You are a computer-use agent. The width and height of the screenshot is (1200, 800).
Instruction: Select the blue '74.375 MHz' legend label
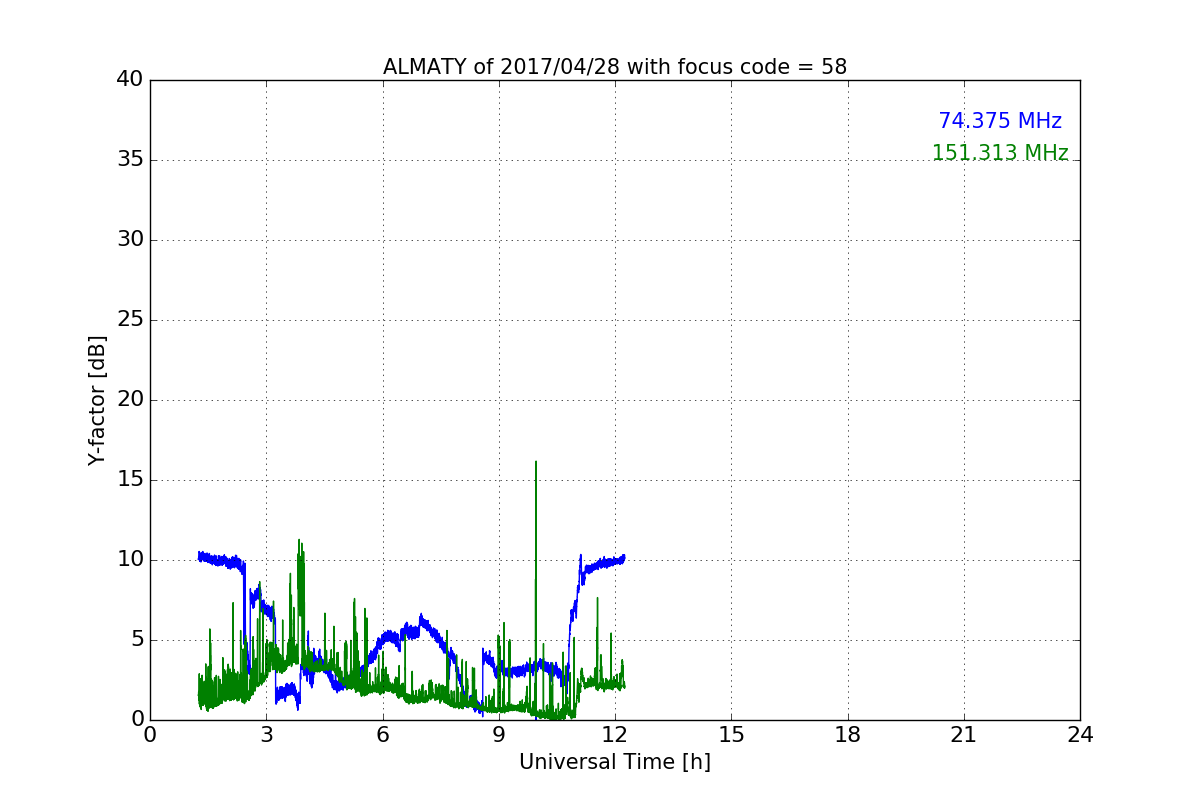point(1000,121)
